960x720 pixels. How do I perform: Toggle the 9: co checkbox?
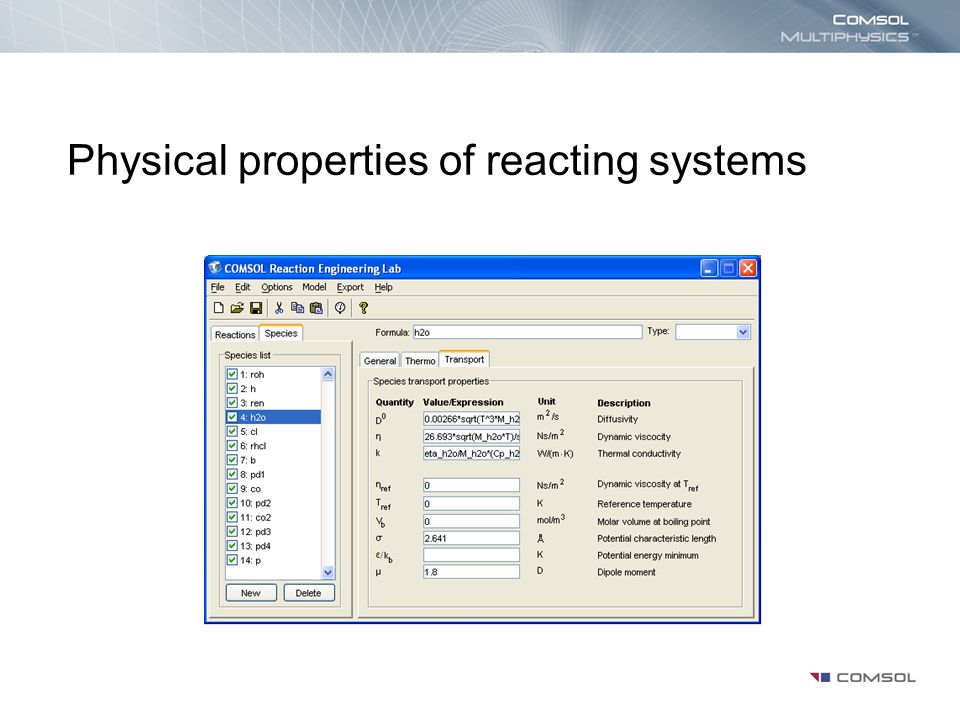tap(232, 489)
